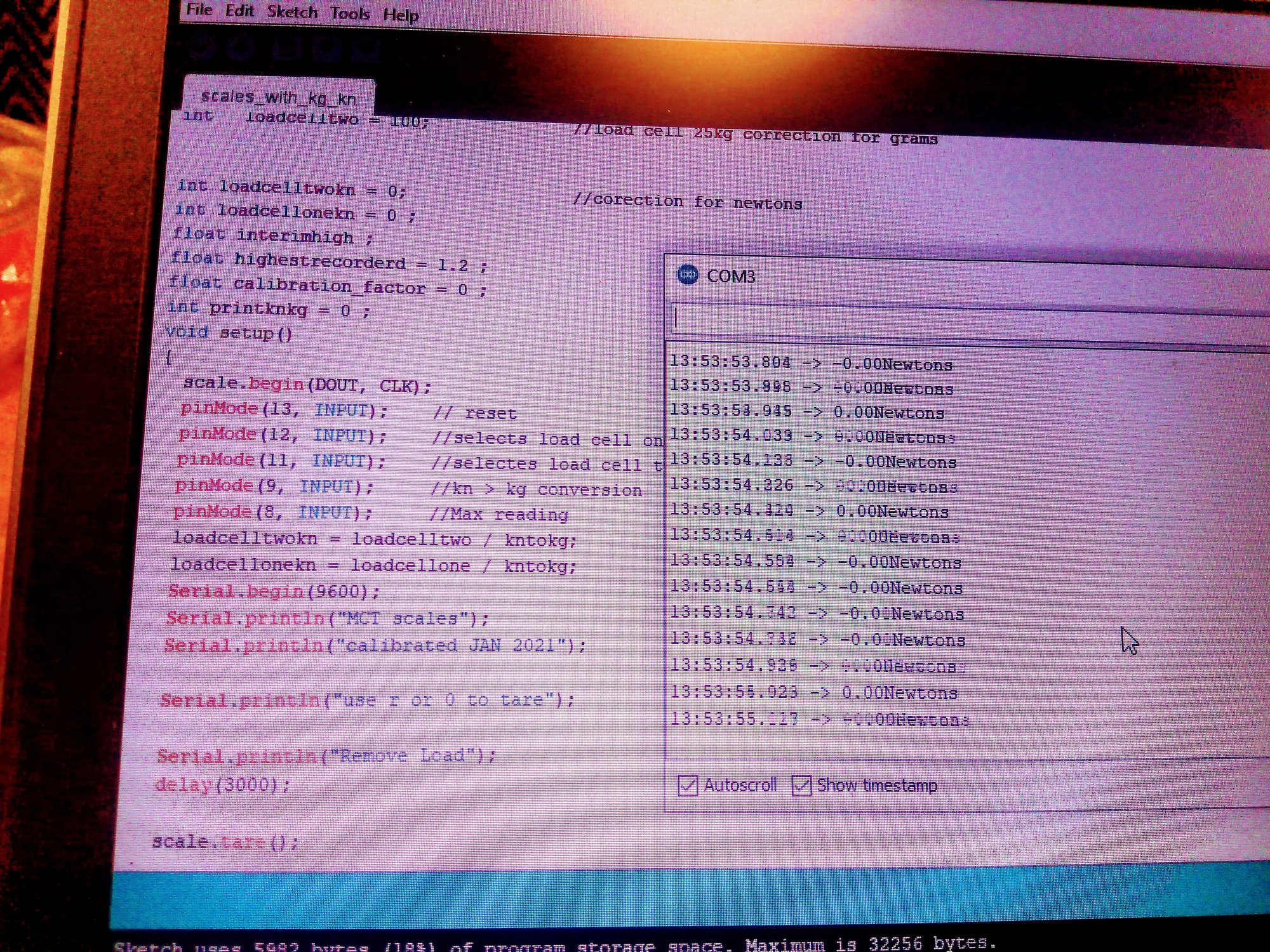Open the Help menu
1270x952 pixels.
[x=401, y=15]
